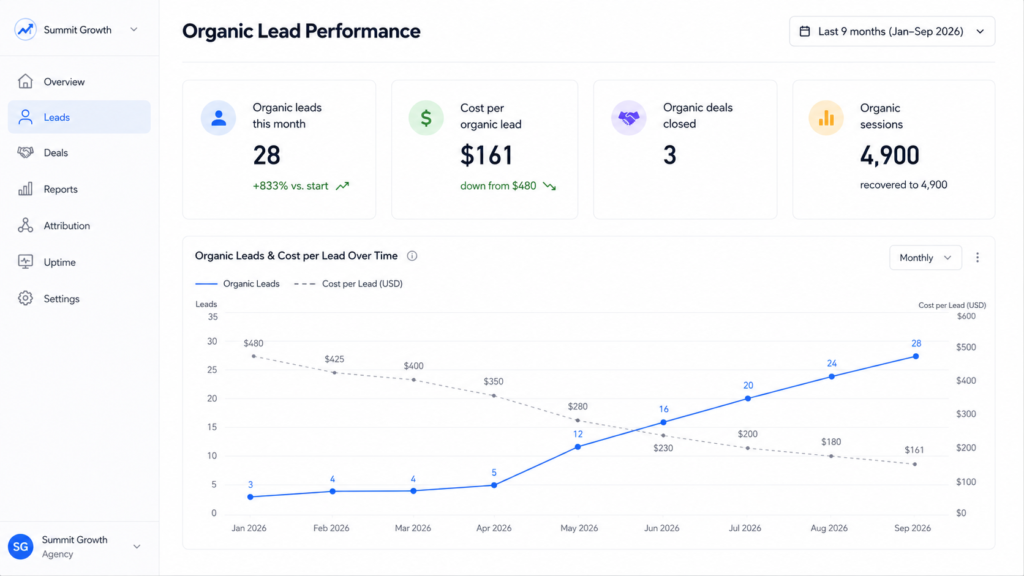This screenshot has height=576, width=1024.
Task: Click the purple handshake icon on deals card
Action: pos(628,118)
